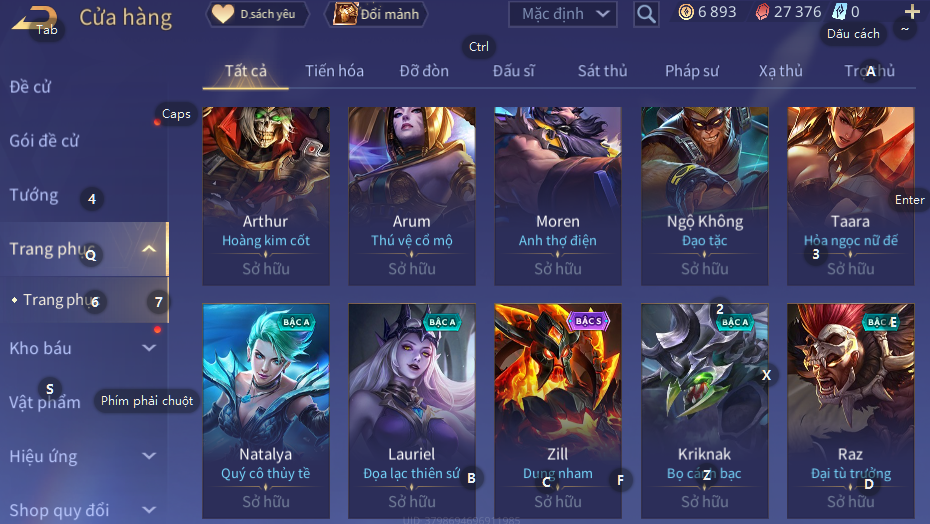This screenshot has width=930, height=524.
Task: Open the Tướng sidebar menu
Action: pyautogui.click(x=34, y=195)
